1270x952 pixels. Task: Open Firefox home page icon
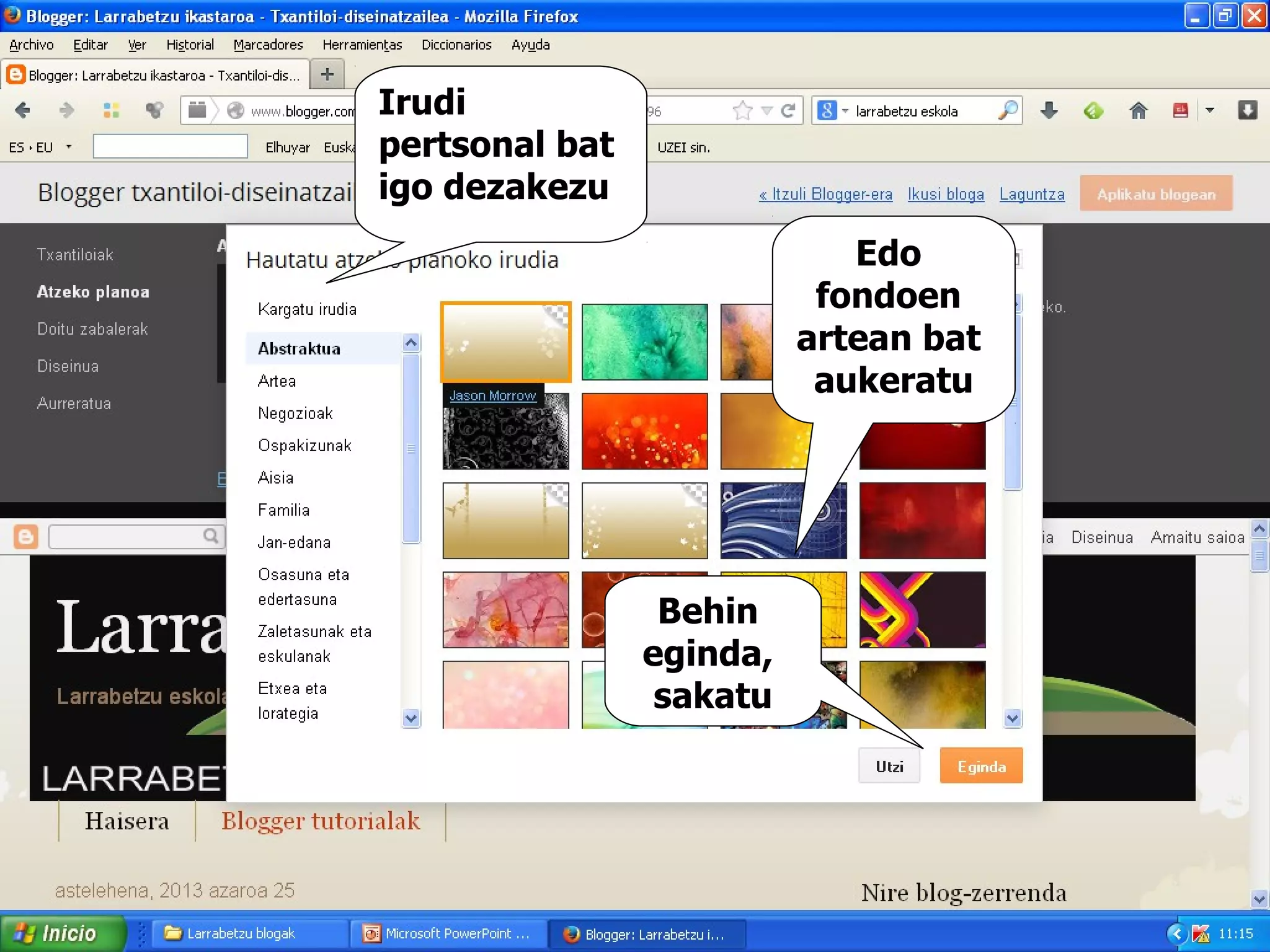click(x=1138, y=111)
